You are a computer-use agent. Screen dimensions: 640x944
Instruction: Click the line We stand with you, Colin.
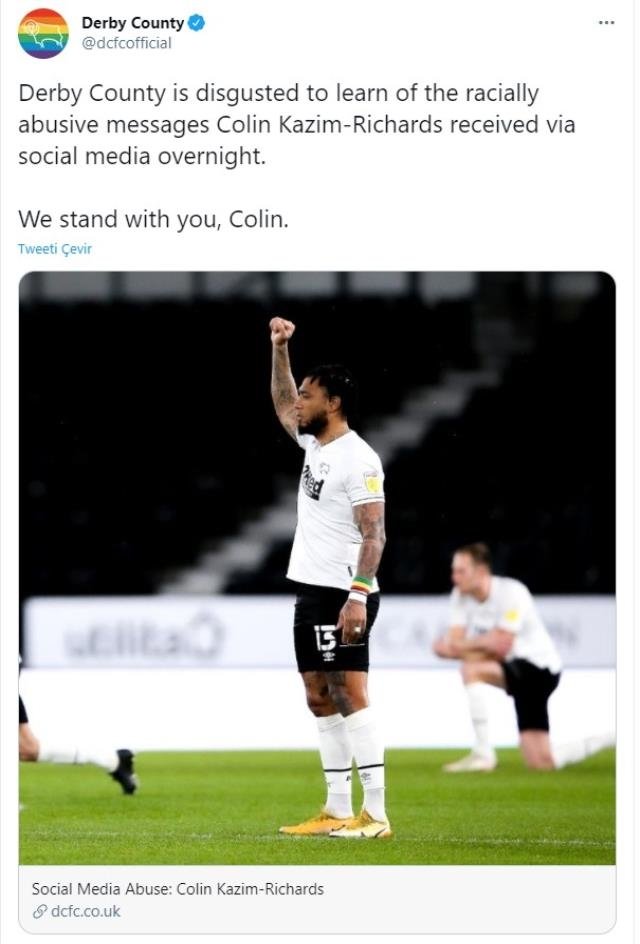click(x=154, y=219)
